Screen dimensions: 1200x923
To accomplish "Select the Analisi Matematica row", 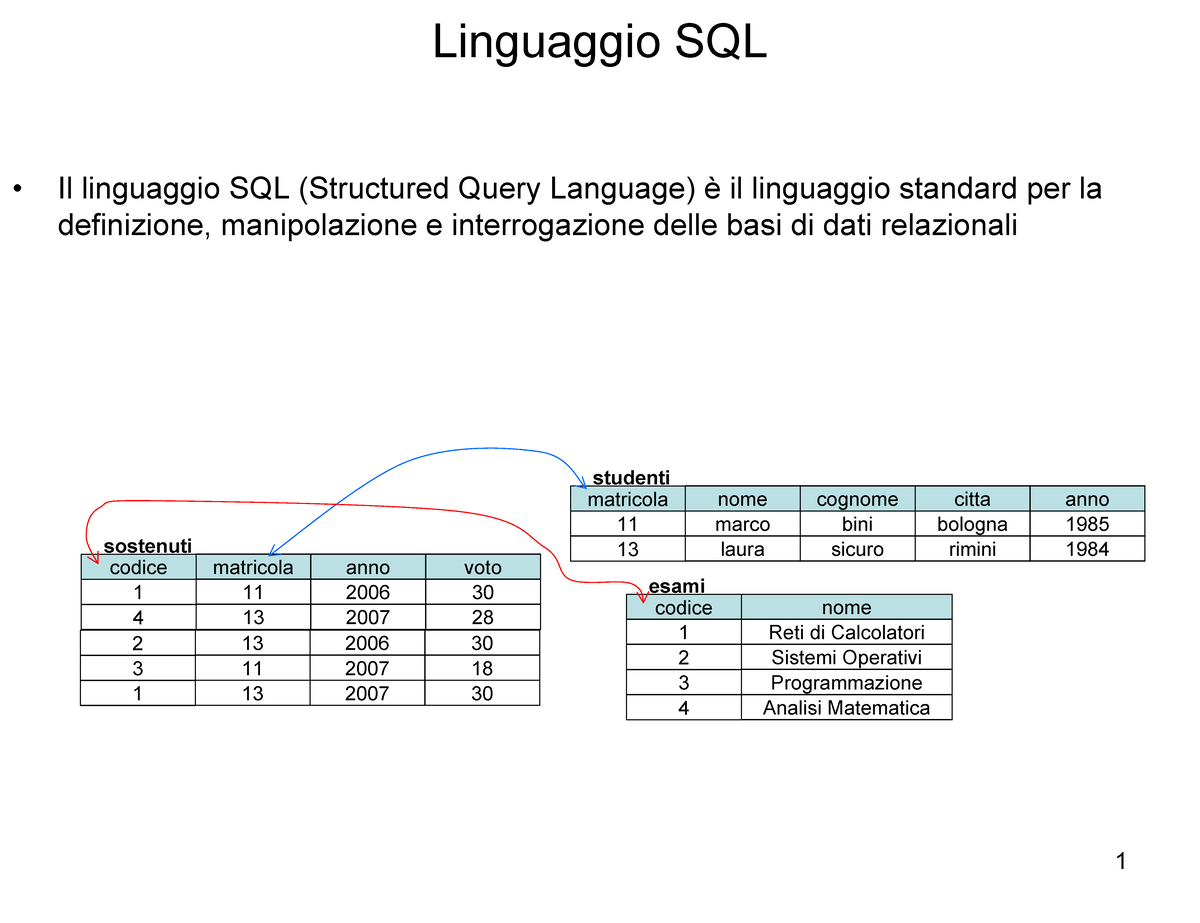I will [845, 708].
